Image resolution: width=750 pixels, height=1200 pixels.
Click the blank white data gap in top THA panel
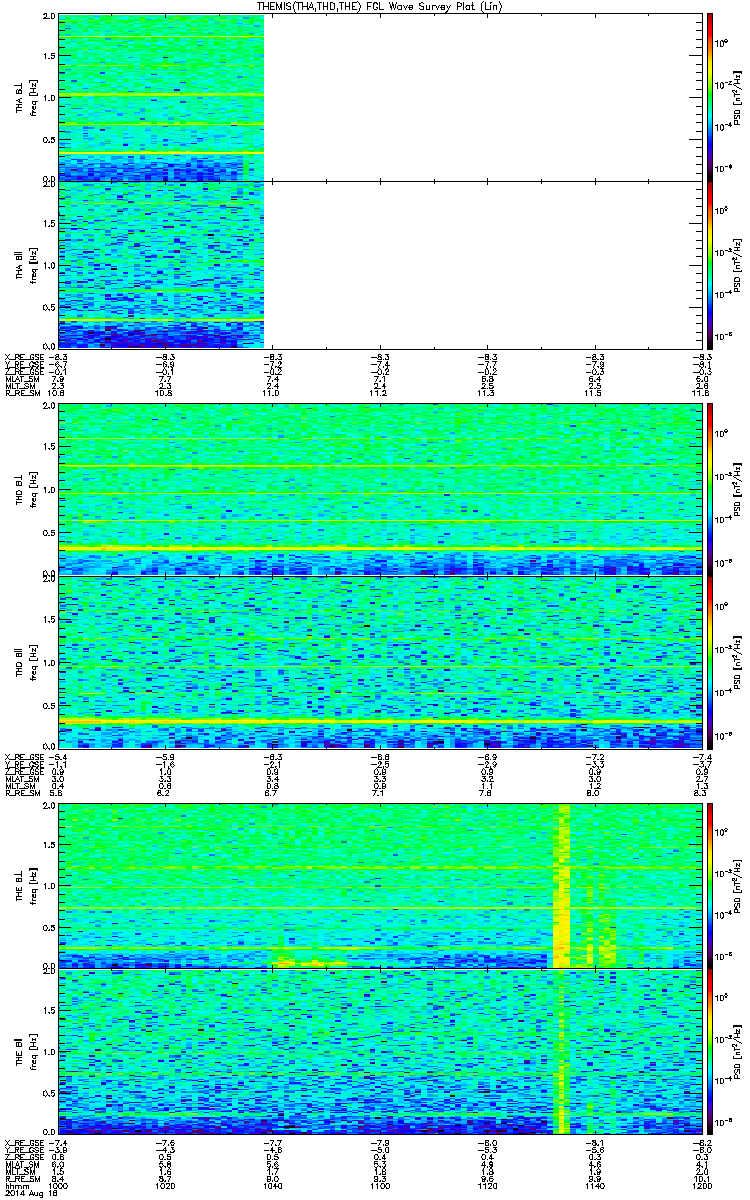pos(480,96)
